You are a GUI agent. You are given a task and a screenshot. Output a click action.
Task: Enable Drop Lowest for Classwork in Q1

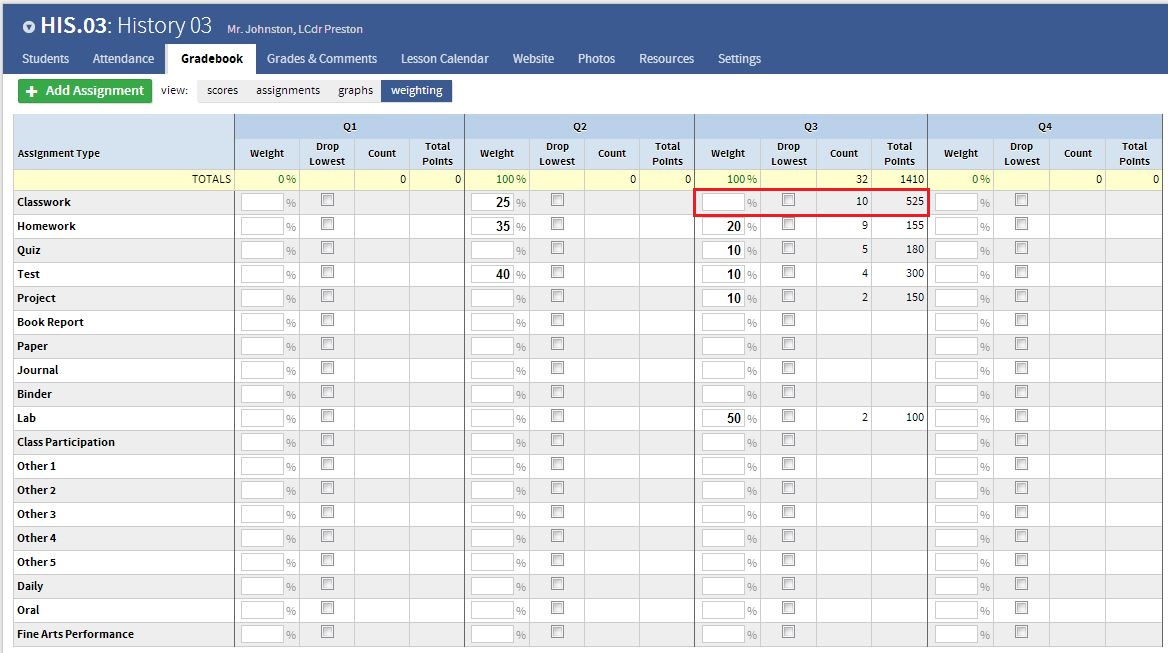pyautogui.click(x=327, y=200)
